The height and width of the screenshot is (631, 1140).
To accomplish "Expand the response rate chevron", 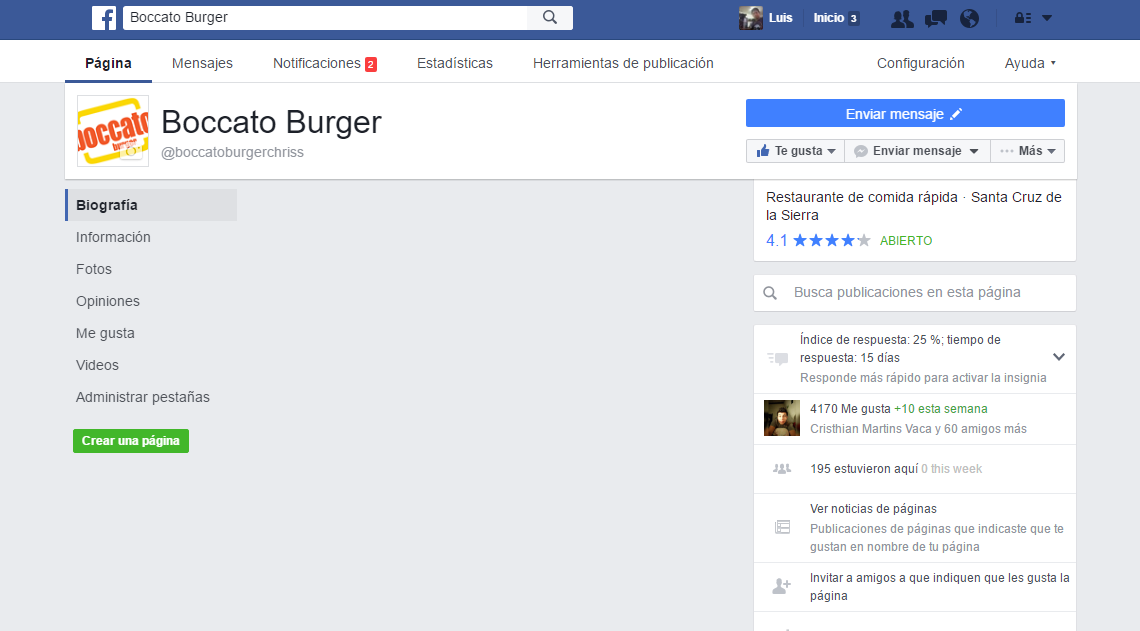I will 1059,357.
